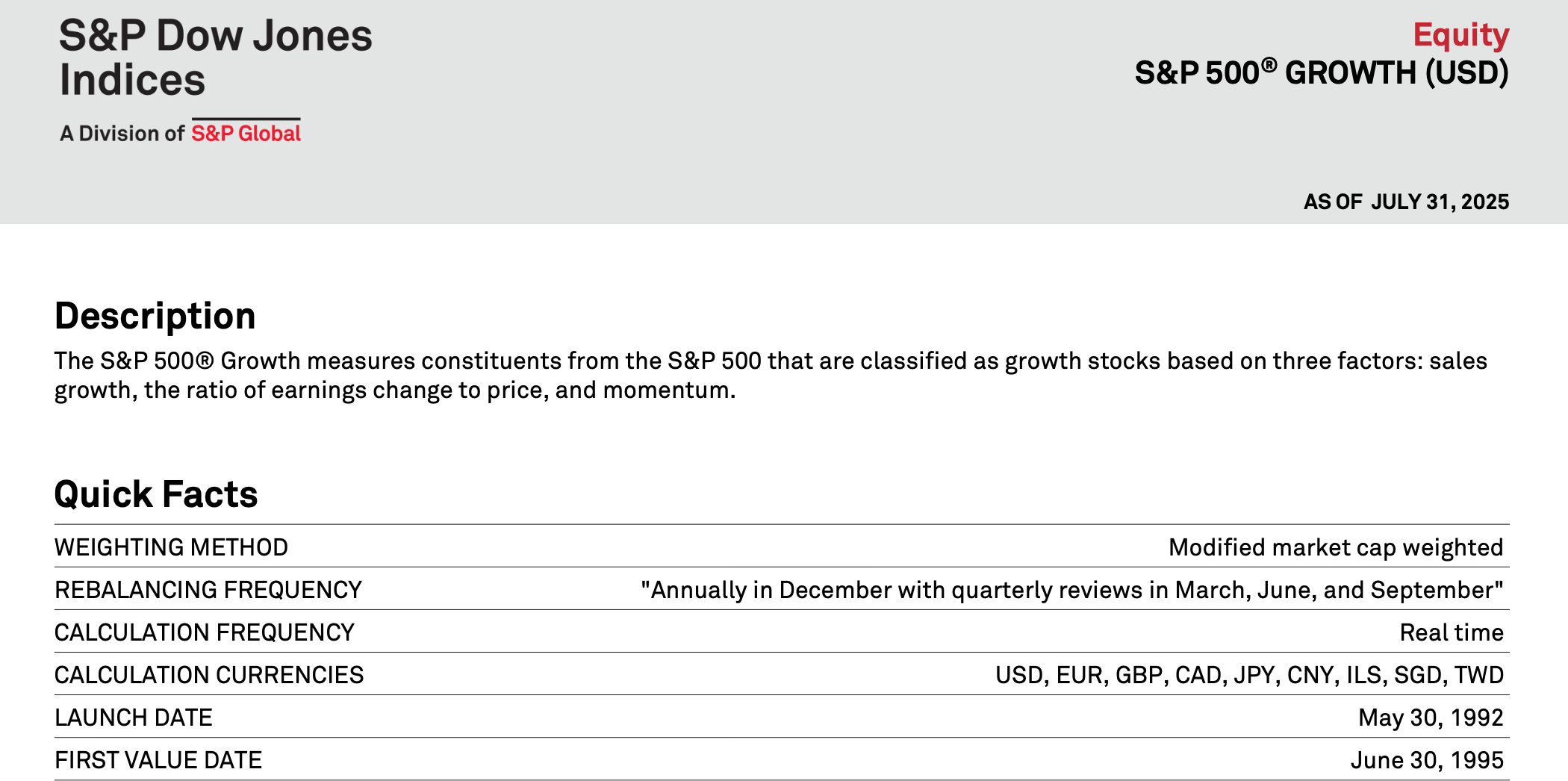Select the LAUNCH DATE label

(x=134, y=718)
